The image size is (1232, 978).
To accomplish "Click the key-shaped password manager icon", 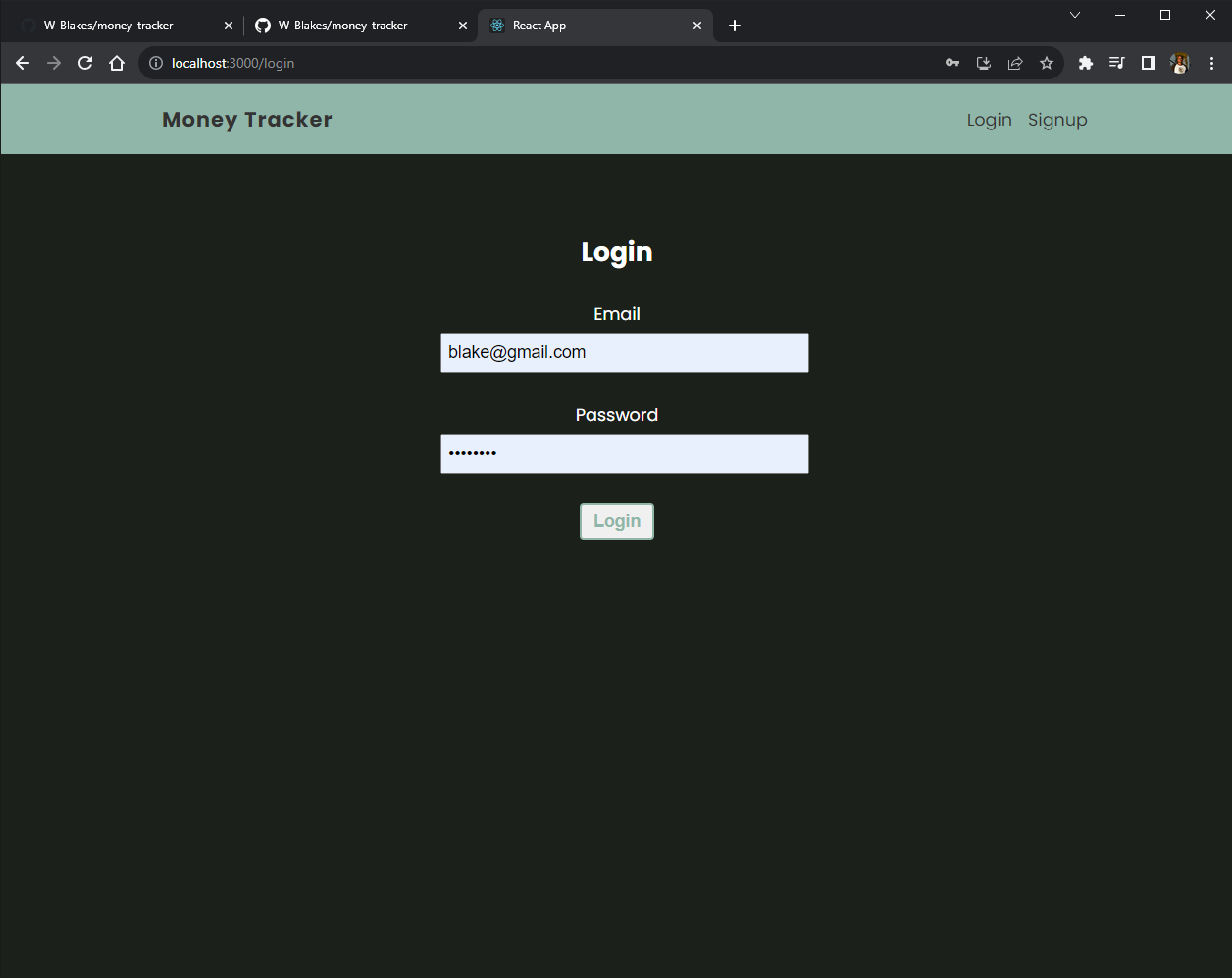I will [x=951, y=62].
